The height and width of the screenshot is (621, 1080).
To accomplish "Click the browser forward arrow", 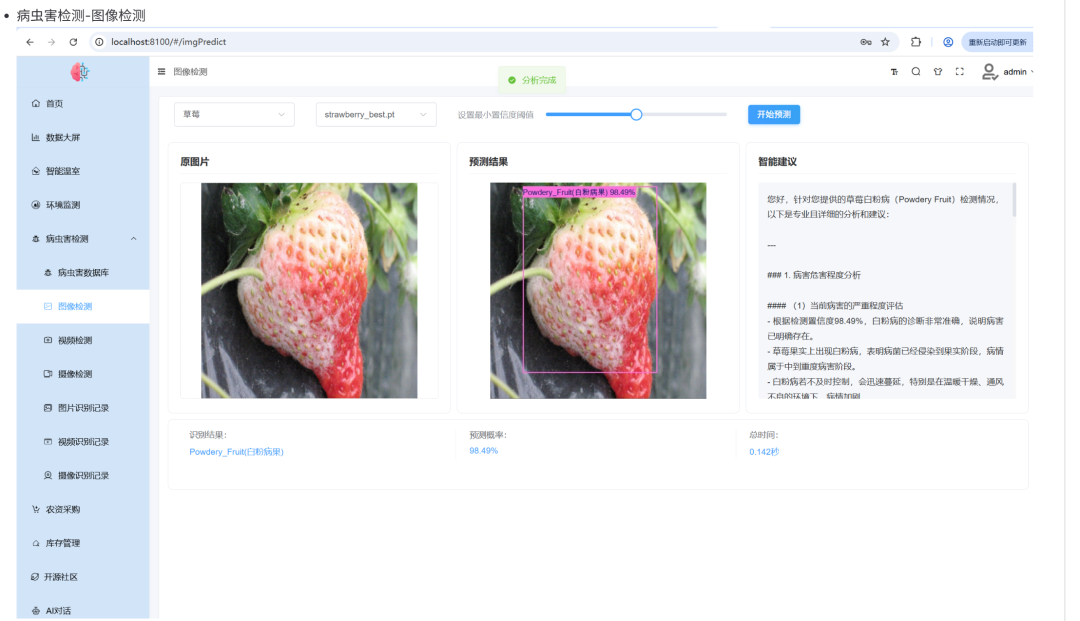I will pos(52,42).
